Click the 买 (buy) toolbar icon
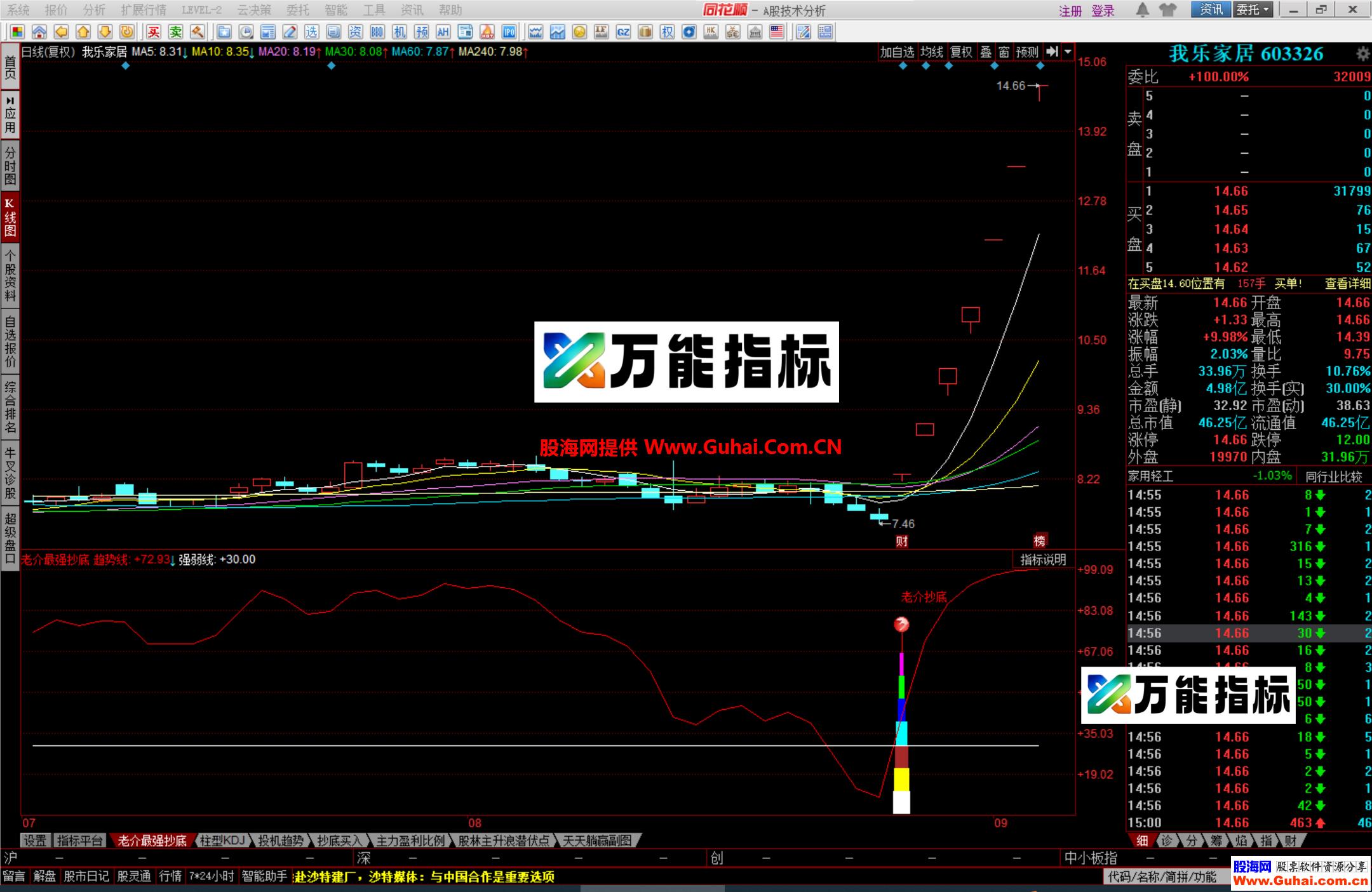 (154, 30)
